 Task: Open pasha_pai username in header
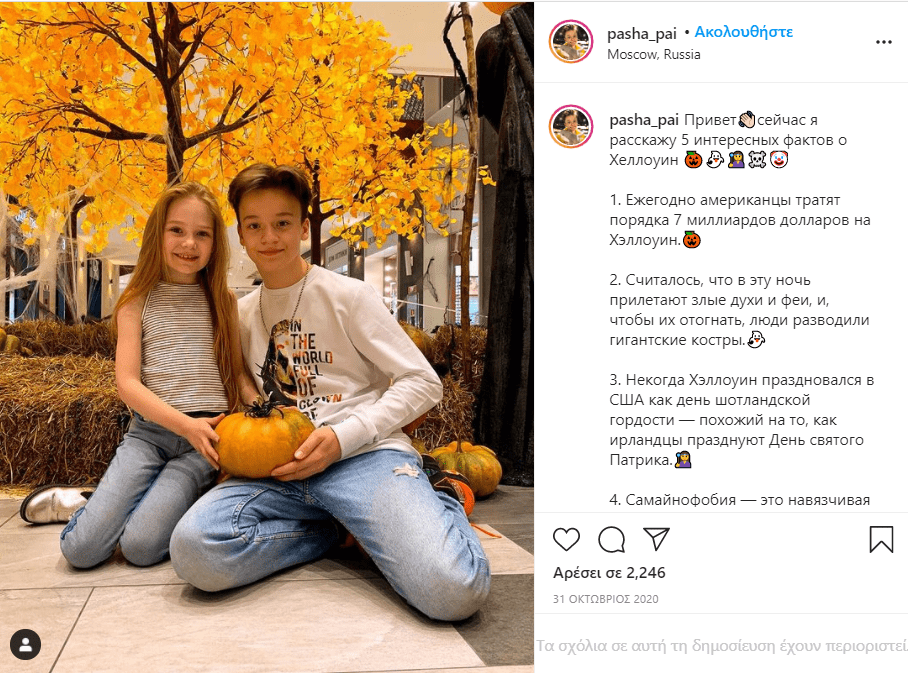(642, 34)
